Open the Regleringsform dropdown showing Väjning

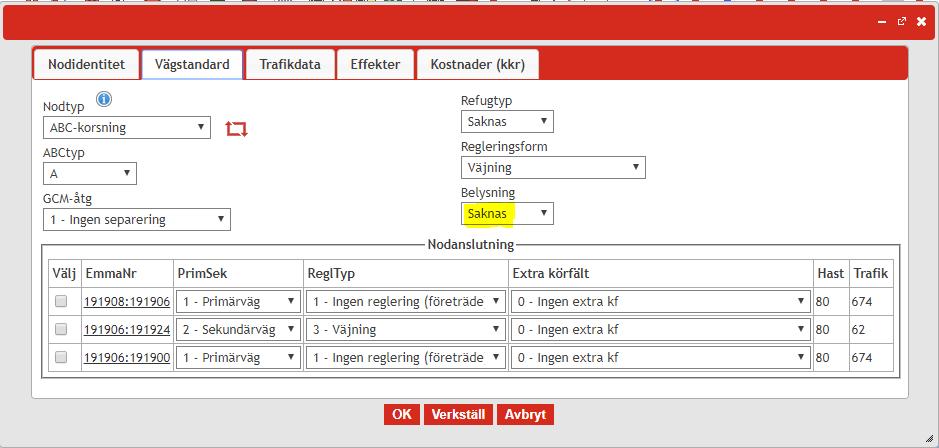click(x=553, y=168)
